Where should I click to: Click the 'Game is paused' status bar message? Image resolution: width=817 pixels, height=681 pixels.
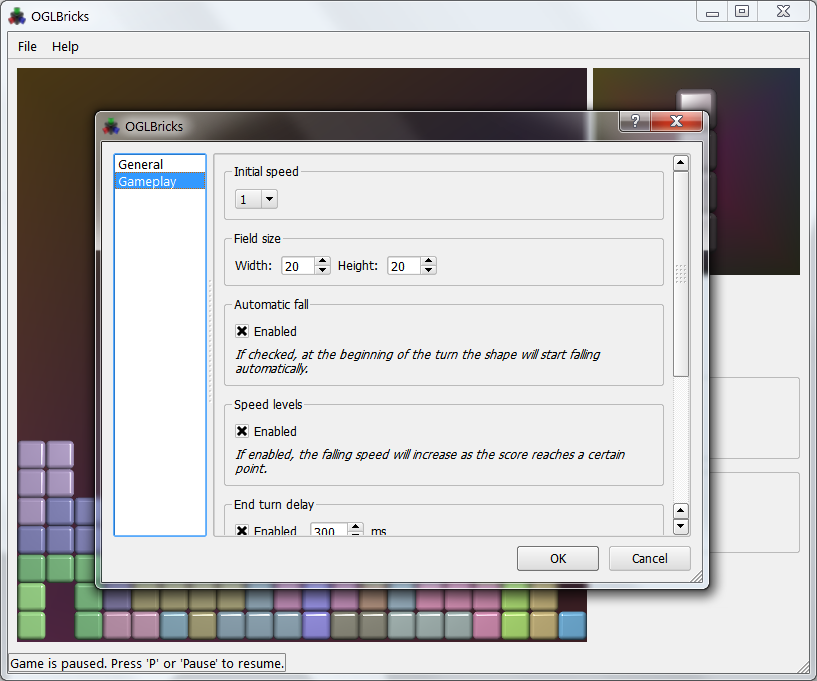click(147, 663)
